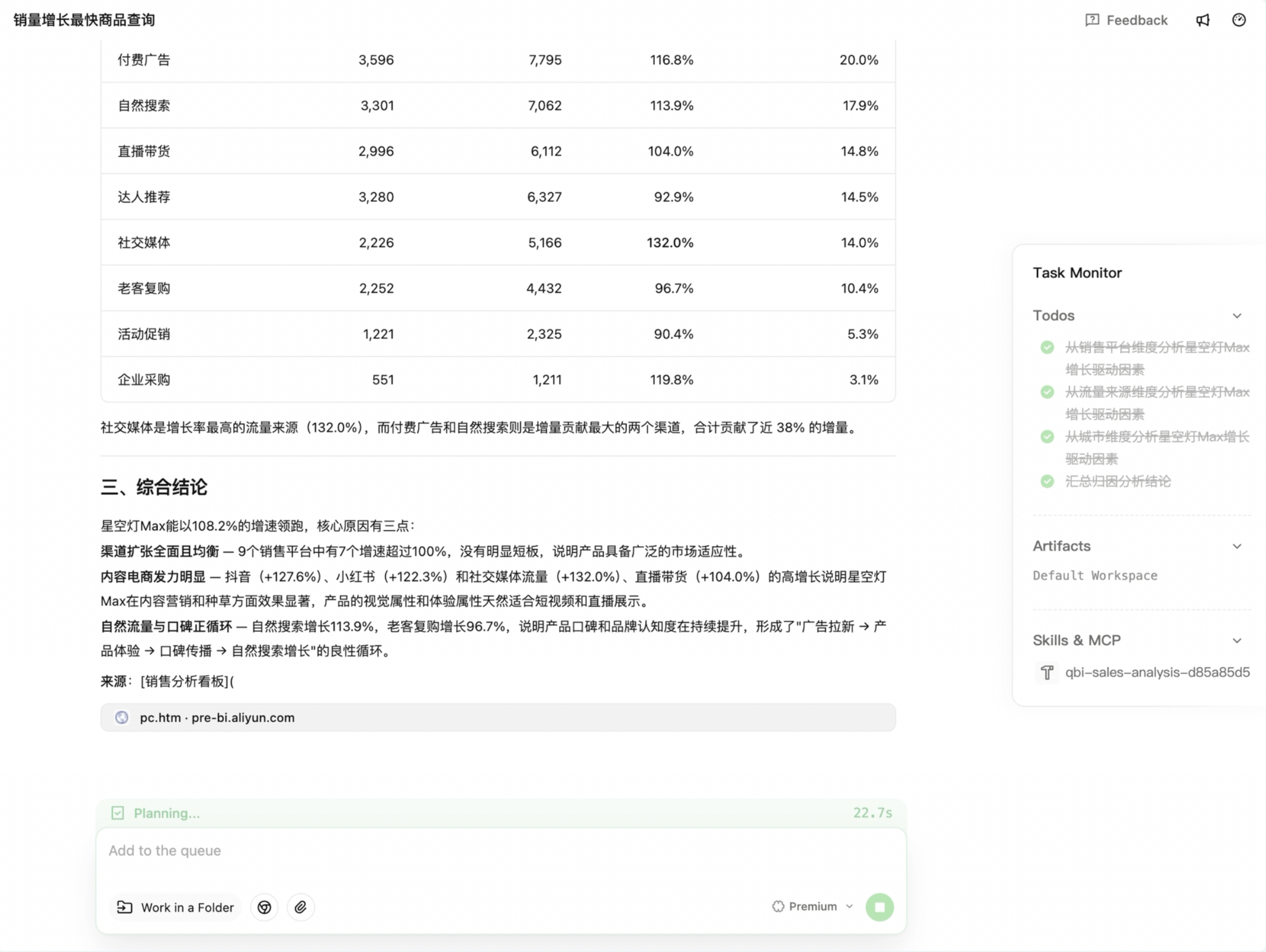Viewport: 1266px width, 952px height.
Task: Click the globe icon on pc.htm link
Action: 121,717
